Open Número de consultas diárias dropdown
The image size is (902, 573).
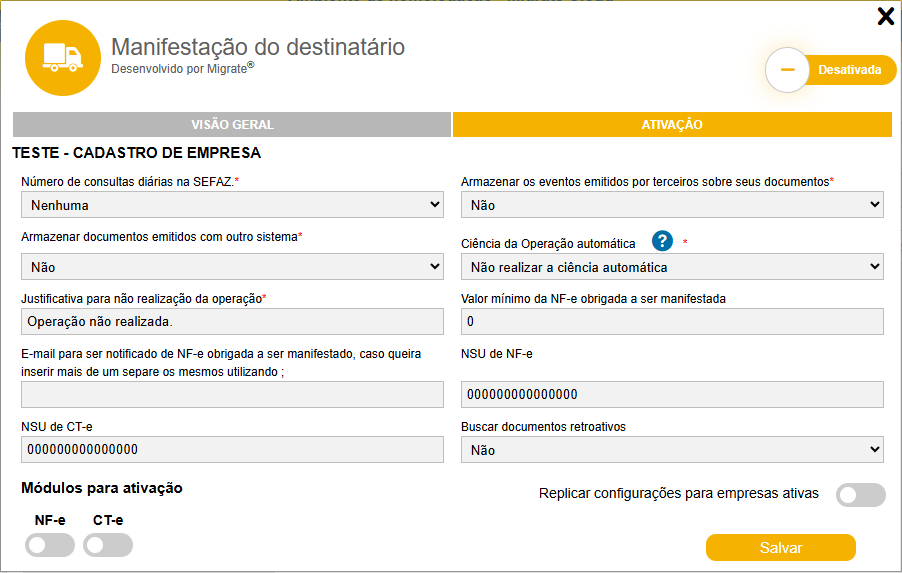[x=232, y=205]
